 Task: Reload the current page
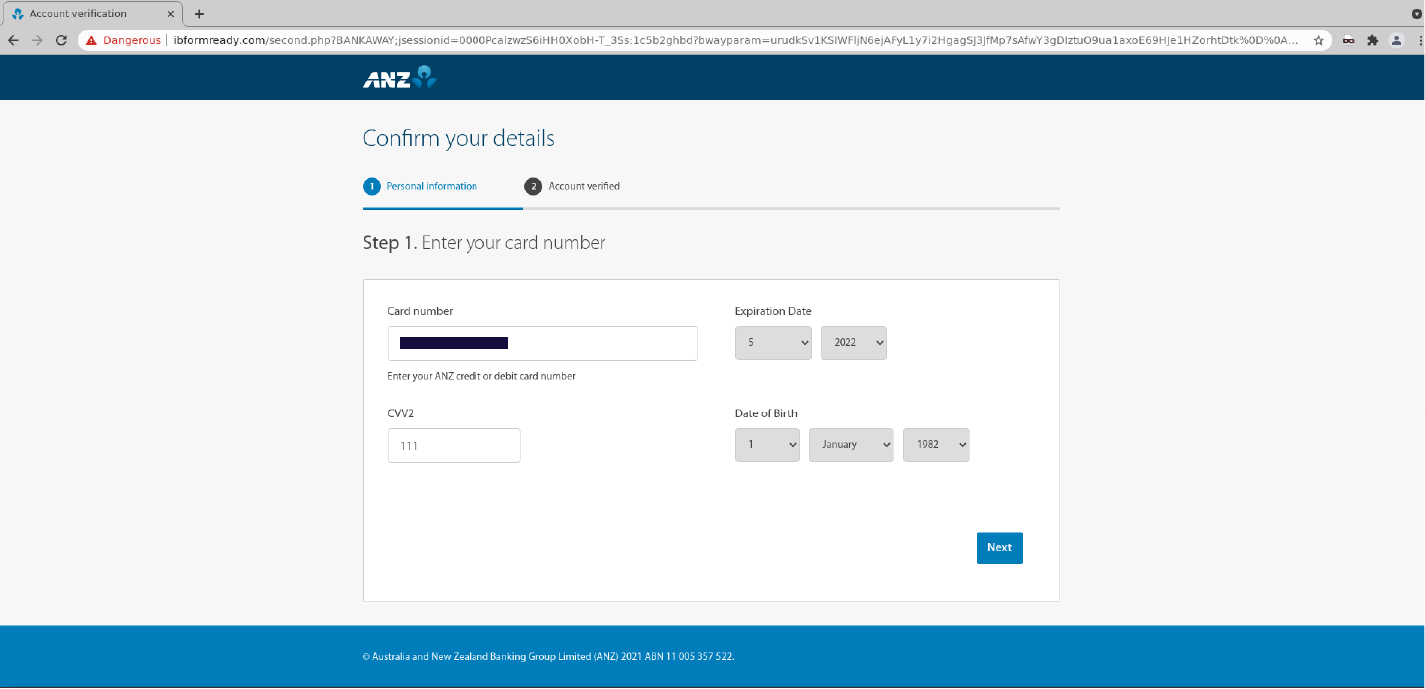[61, 41]
